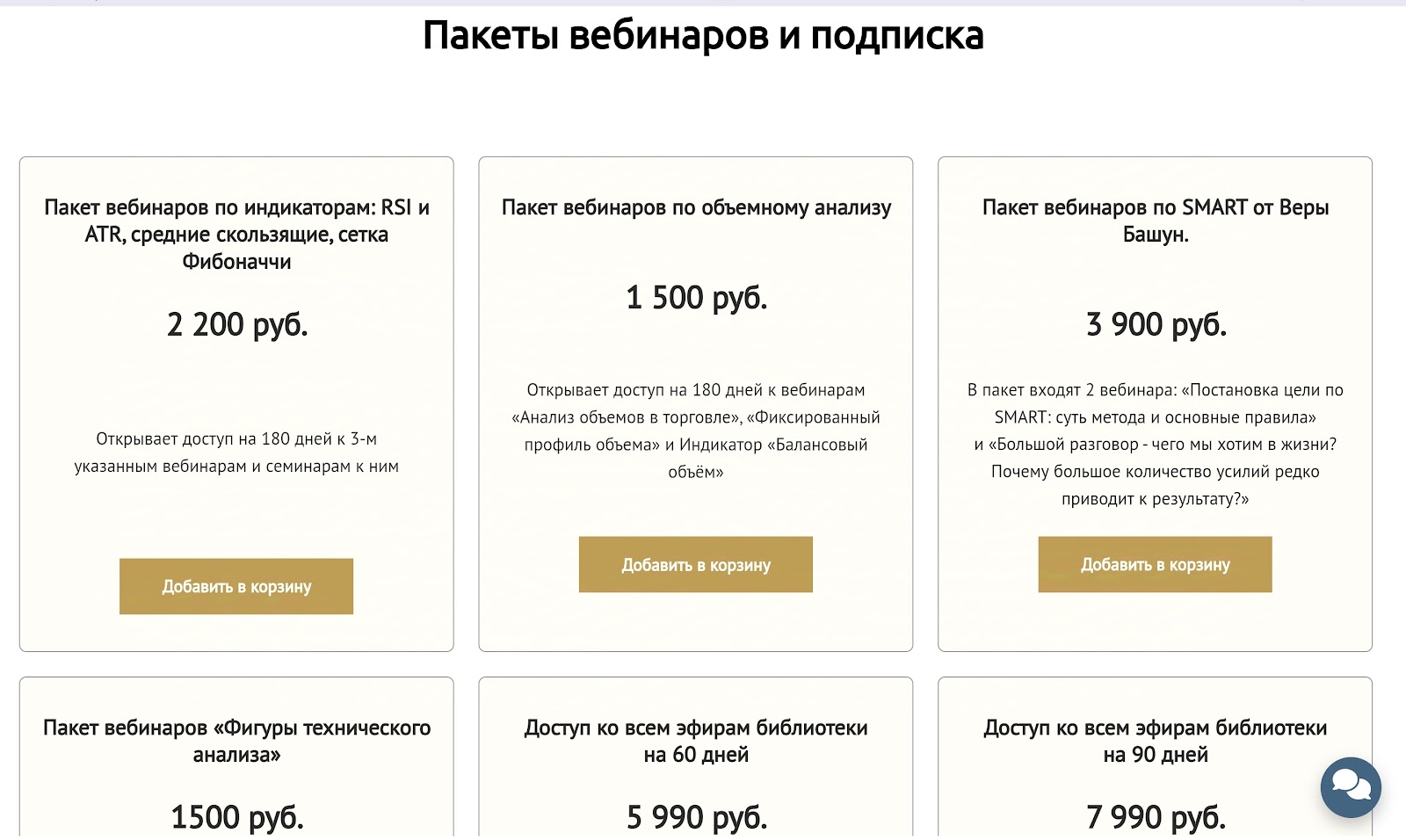Click the 2 200 руб. price

click(237, 324)
